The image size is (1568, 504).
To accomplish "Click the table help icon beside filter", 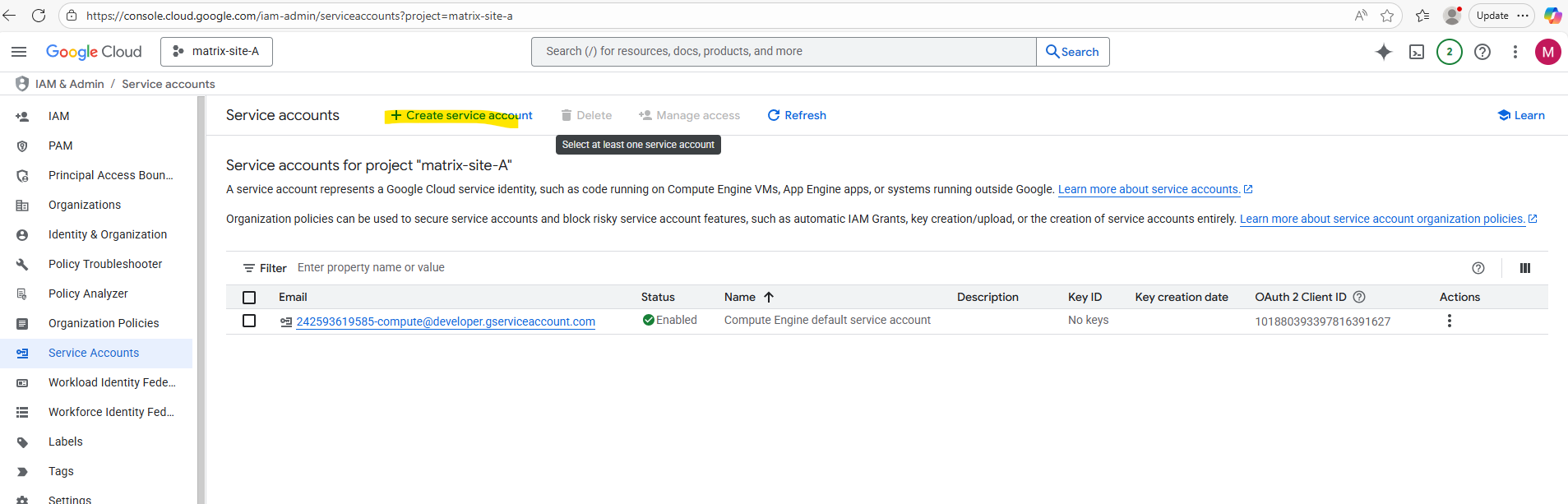I will coord(1478,268).
